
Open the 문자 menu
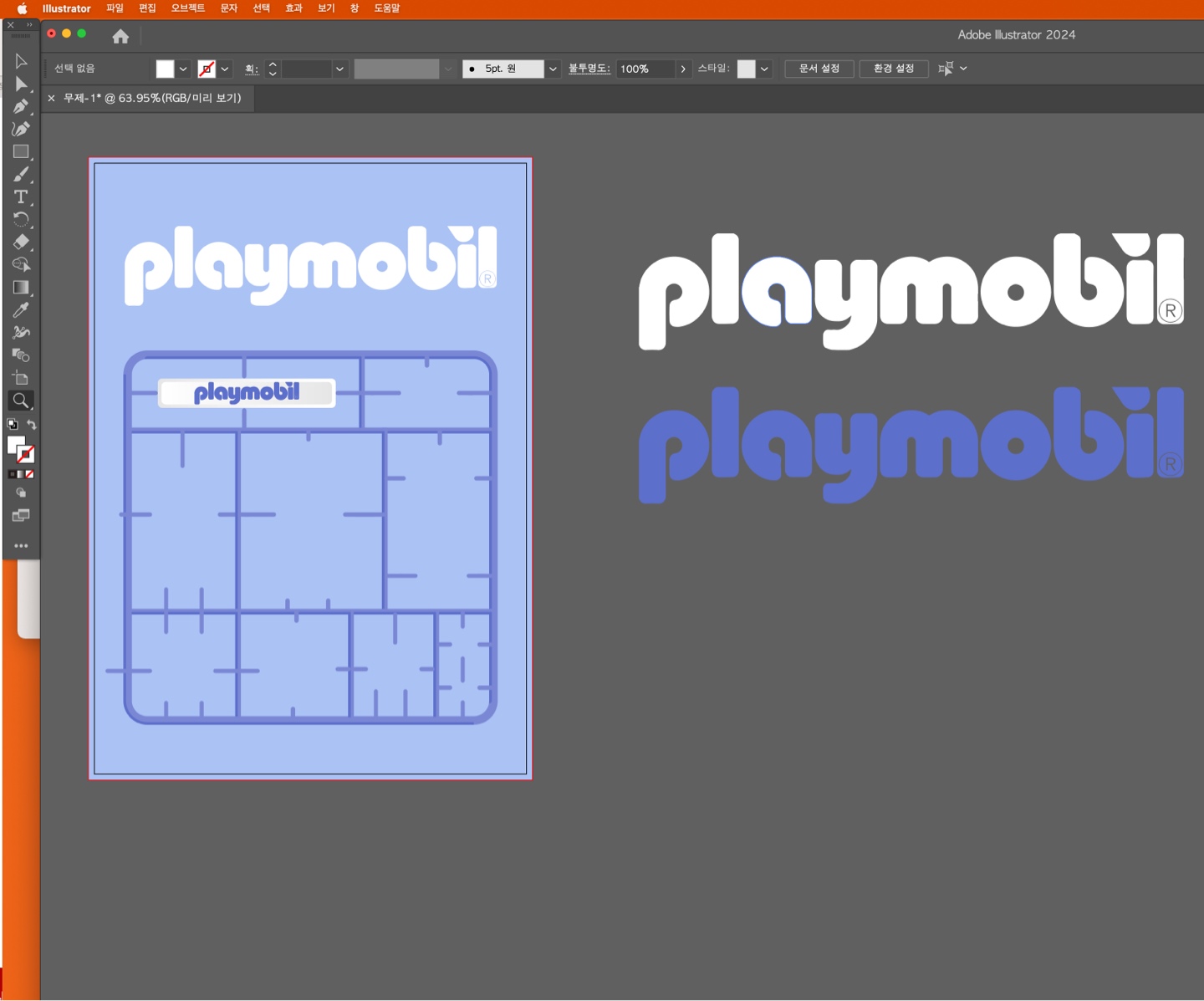click(228, 8)
